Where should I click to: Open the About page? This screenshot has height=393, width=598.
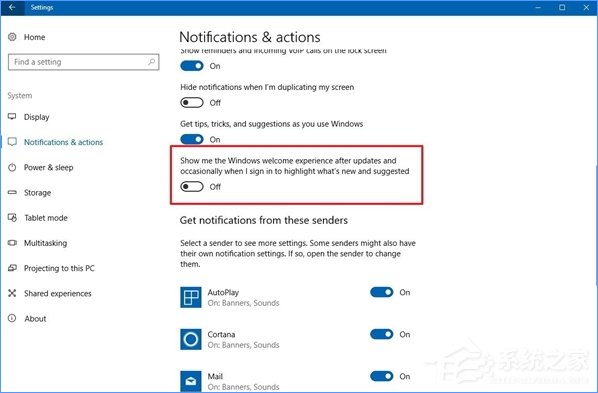click(x=35, y=319)
